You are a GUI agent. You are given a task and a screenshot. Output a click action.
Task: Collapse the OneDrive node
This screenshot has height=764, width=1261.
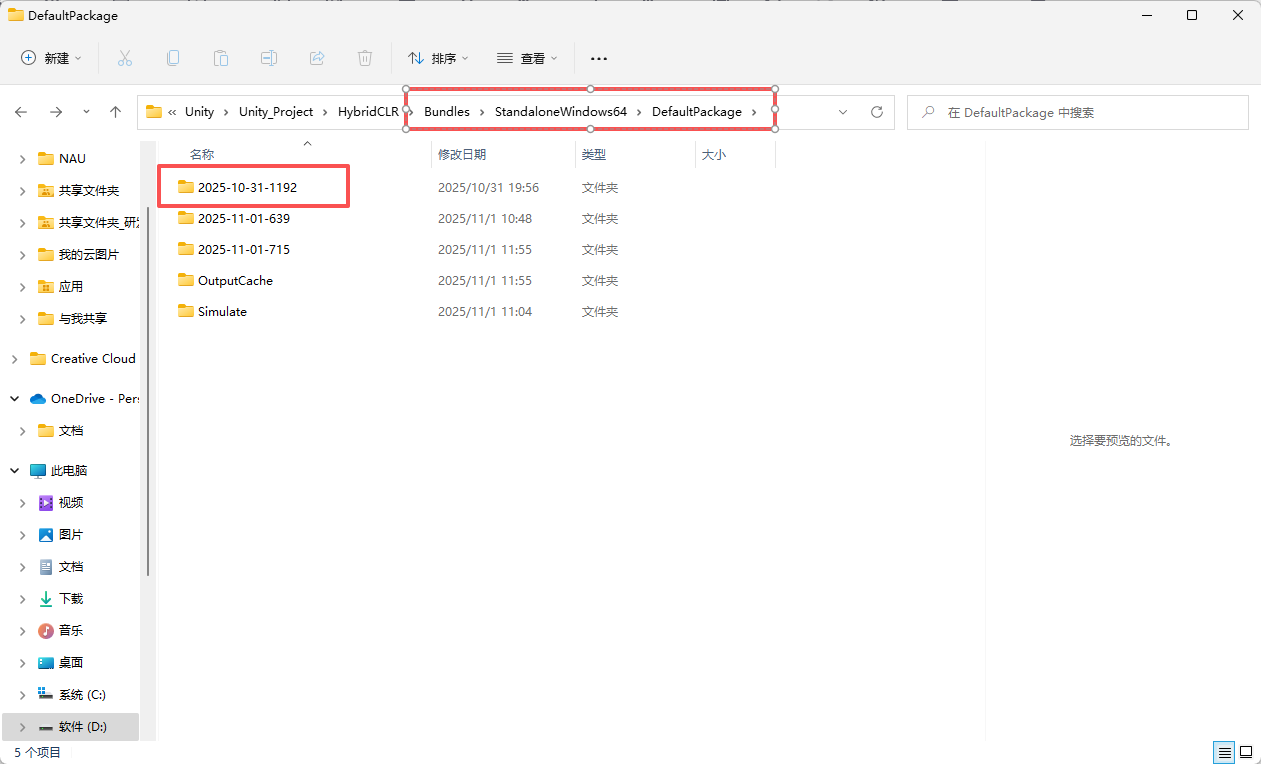coord(14,399)
